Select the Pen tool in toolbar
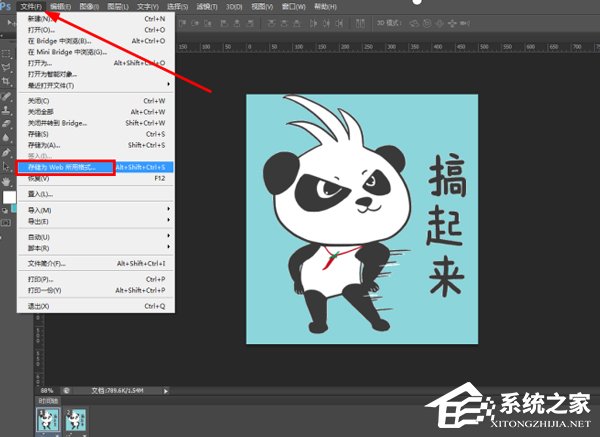This screenshot has width=600, height=437. point(6,152)
